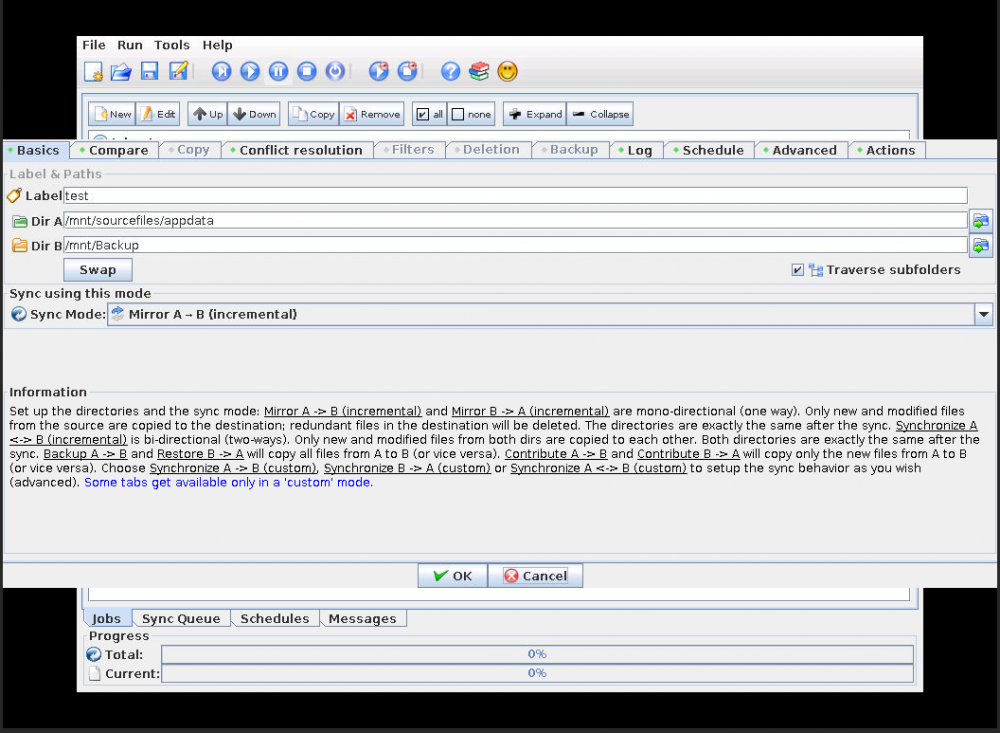Start the schedule engine play-clock icon
The height and width of the screenshot is (733, 1000).
(379, 71)
